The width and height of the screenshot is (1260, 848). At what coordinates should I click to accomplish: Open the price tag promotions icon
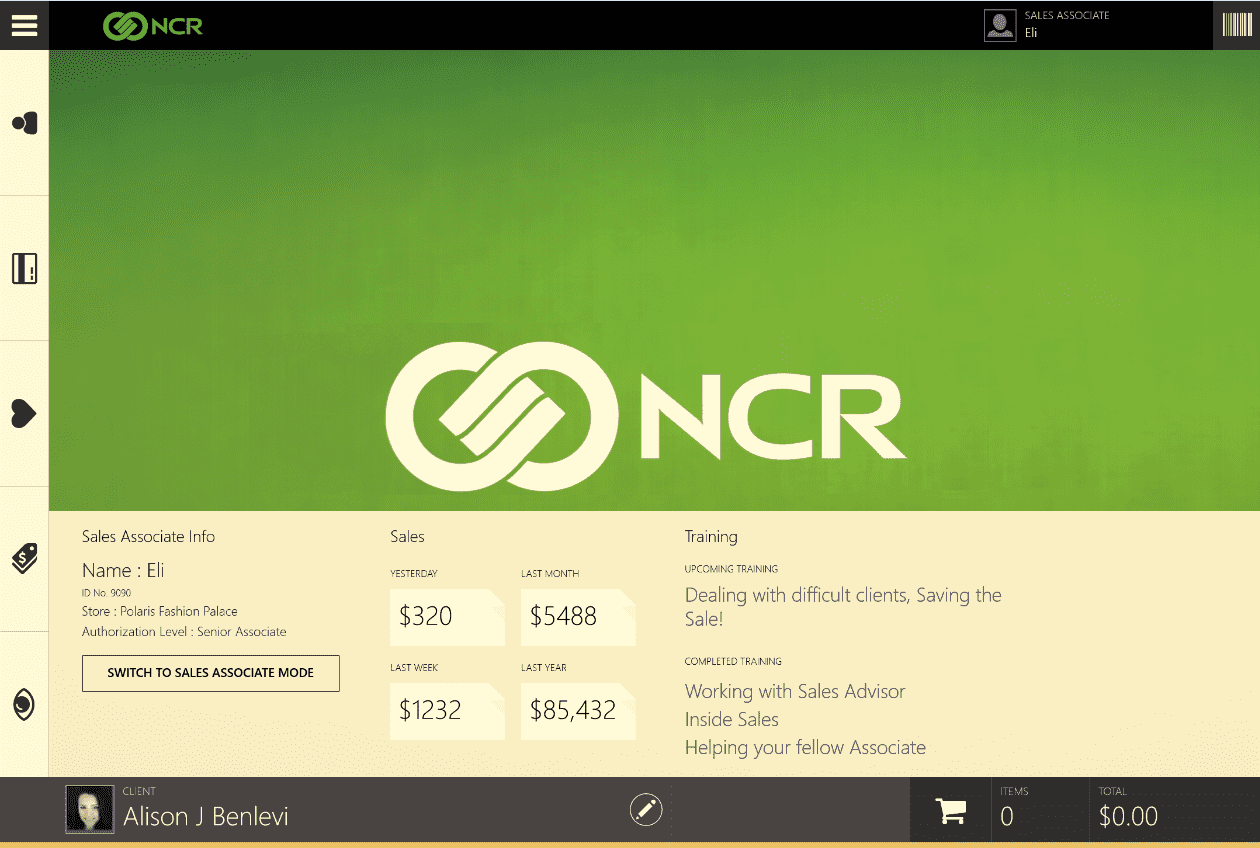click(24, 557)
